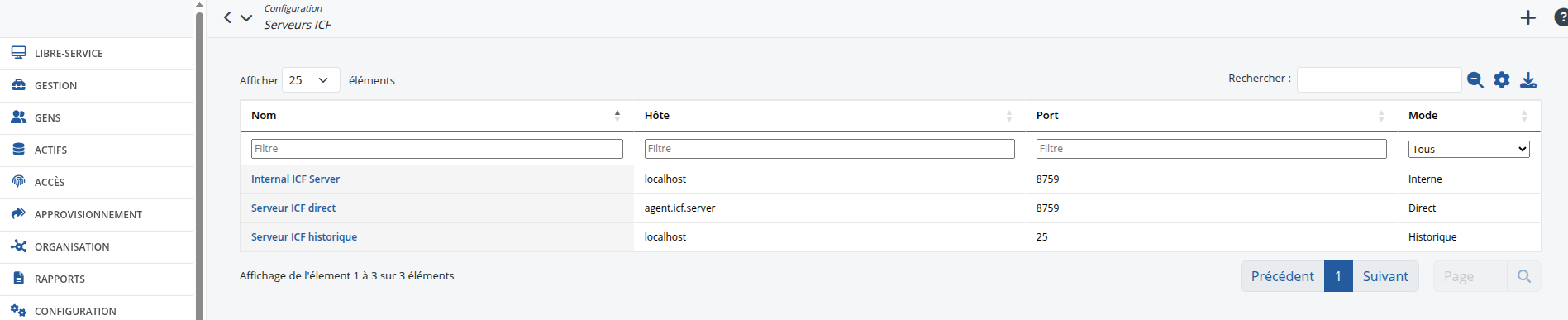
Task: Open RAPPORTS menu
Action: pos(60,279)
